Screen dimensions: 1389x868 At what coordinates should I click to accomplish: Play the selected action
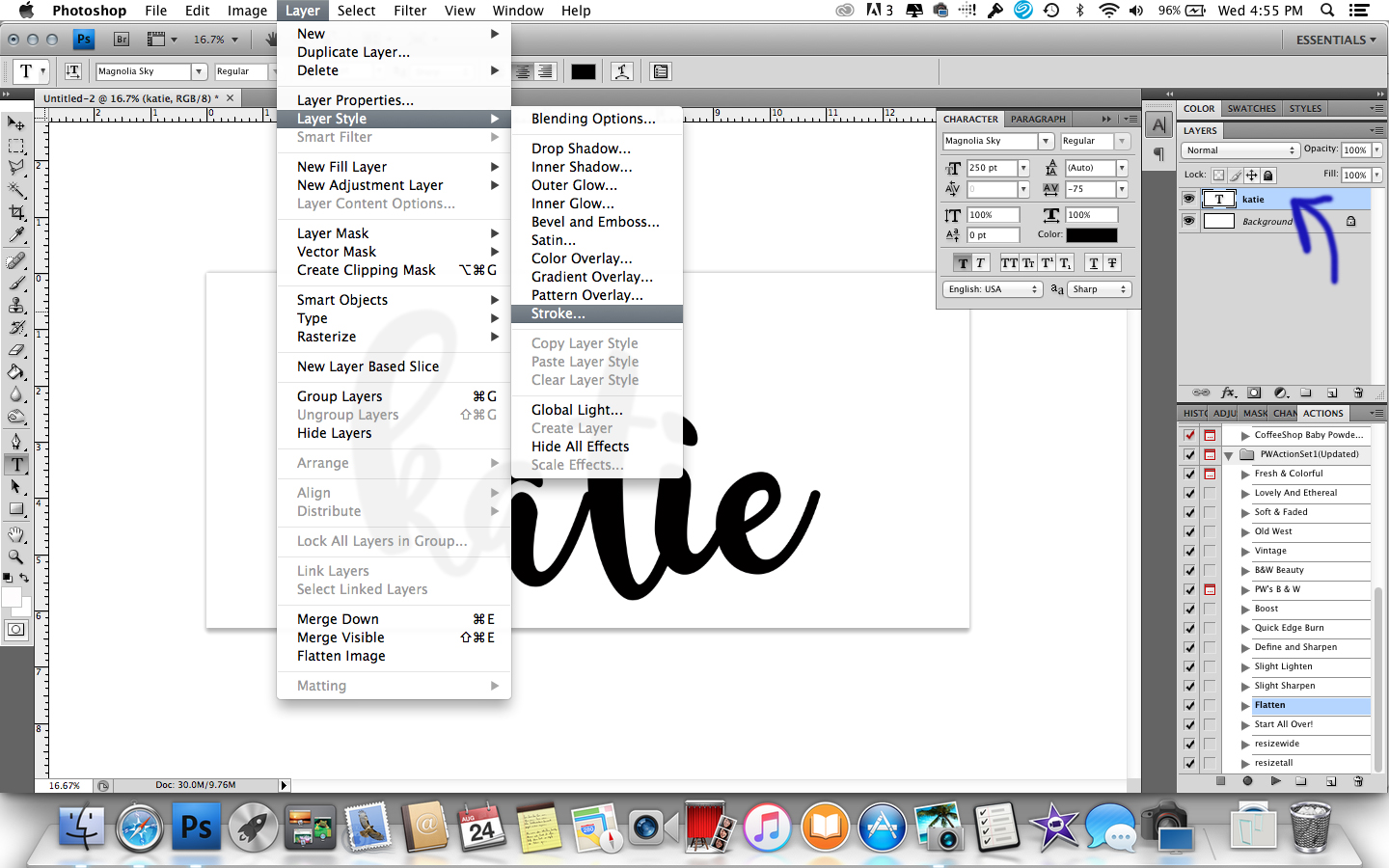point(1275,781)
